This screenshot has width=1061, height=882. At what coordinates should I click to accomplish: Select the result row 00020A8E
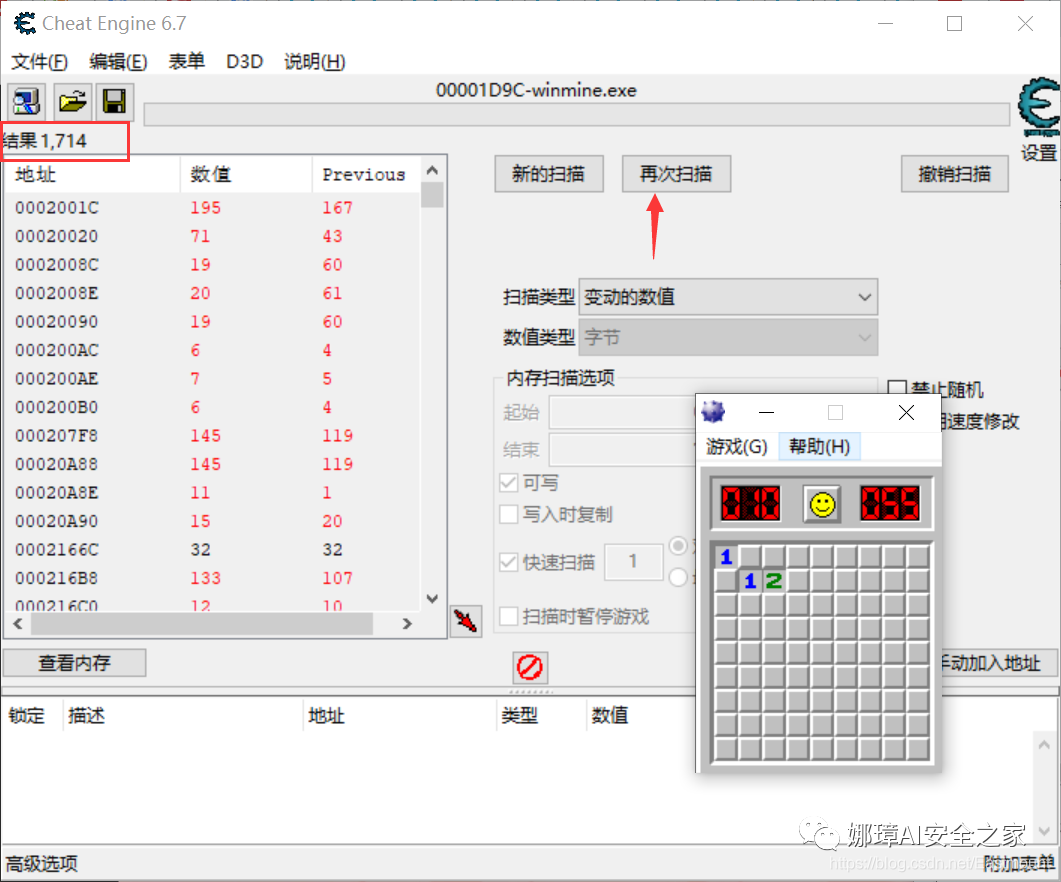click(x=212, y=492)
